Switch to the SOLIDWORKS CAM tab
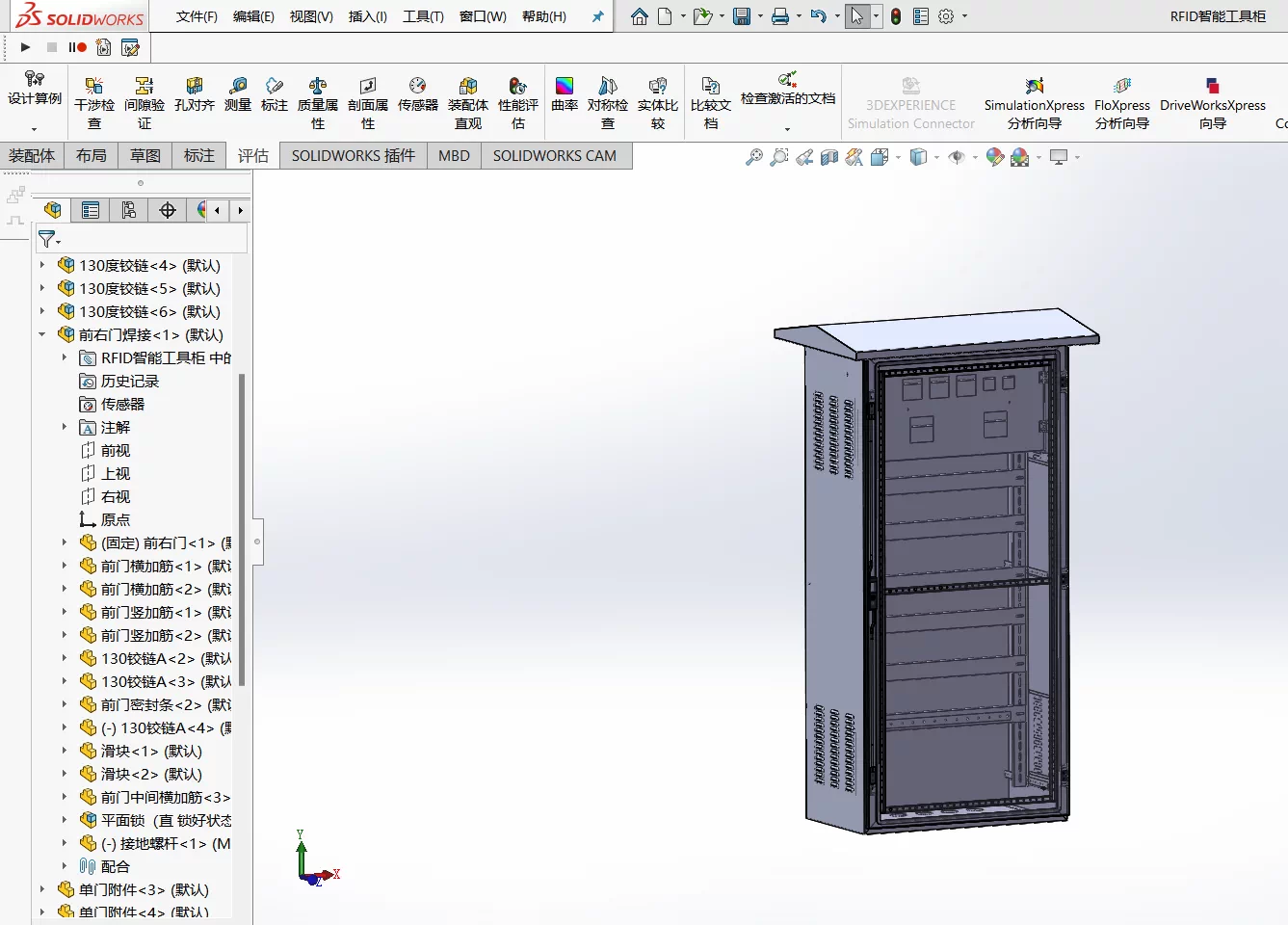The image size is (1288, 925). (x=555, y=155)
